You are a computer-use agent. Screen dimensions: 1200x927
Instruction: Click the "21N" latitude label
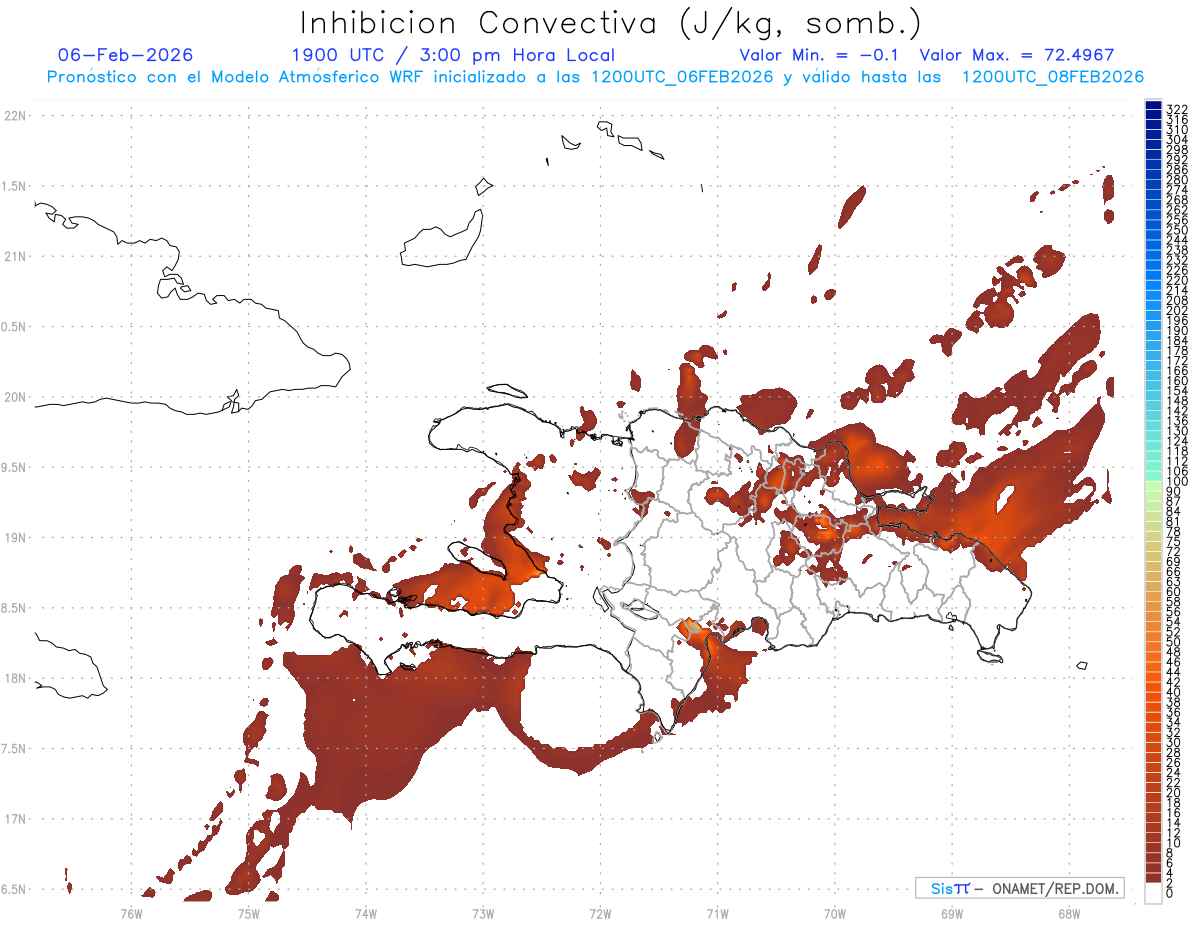pyautogui.click(x=15, y=257)
